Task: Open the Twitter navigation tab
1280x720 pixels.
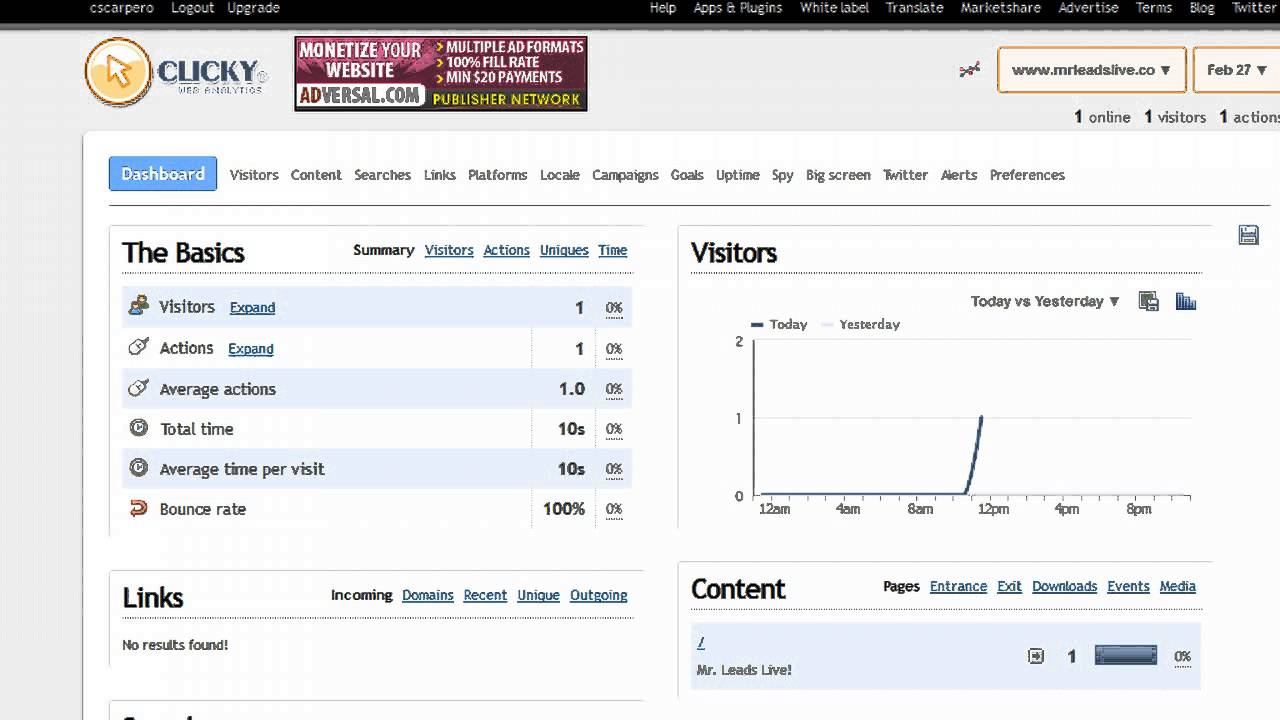Action: pos(905,175)
